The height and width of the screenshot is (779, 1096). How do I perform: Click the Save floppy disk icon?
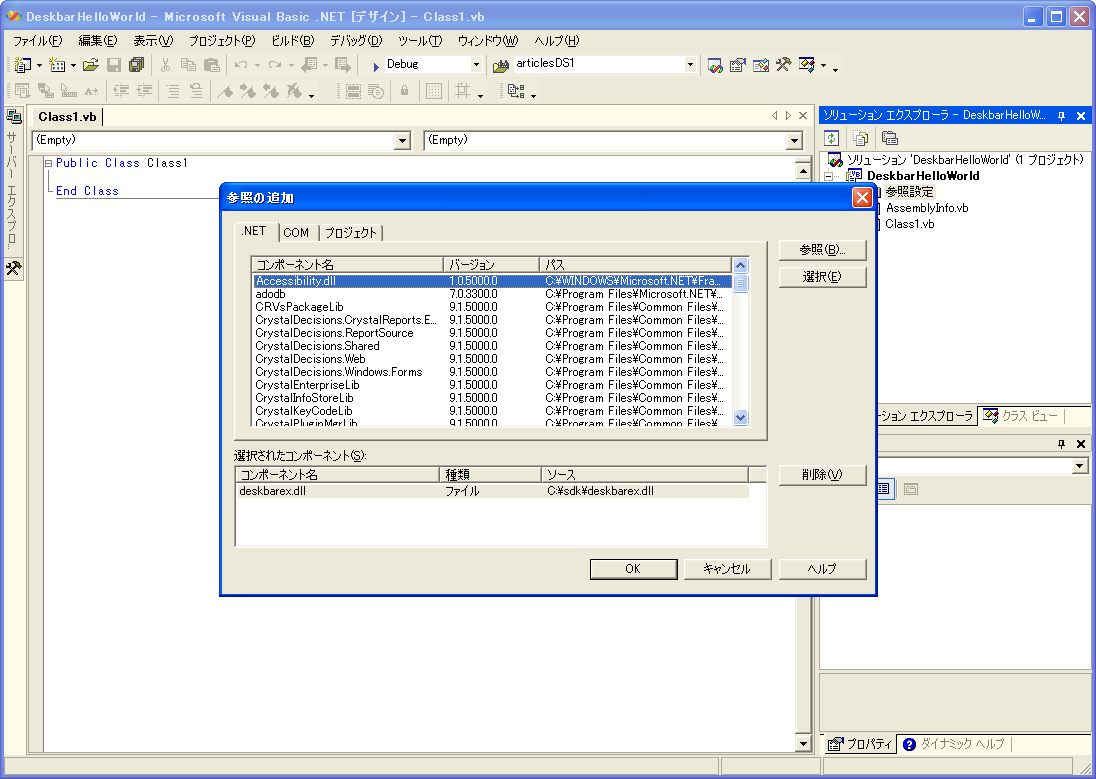(114, 65)
